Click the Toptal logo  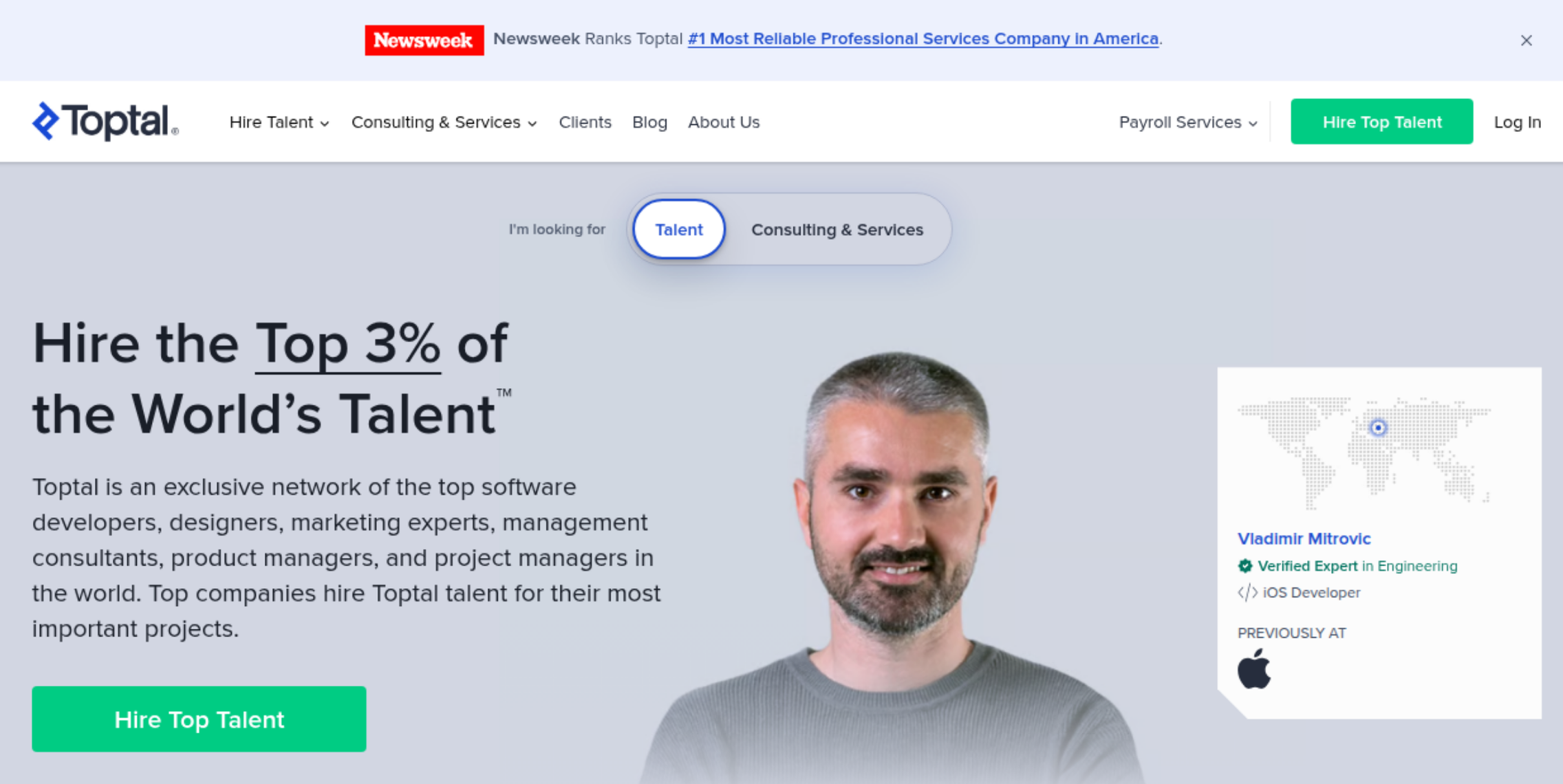coord(105,122)
